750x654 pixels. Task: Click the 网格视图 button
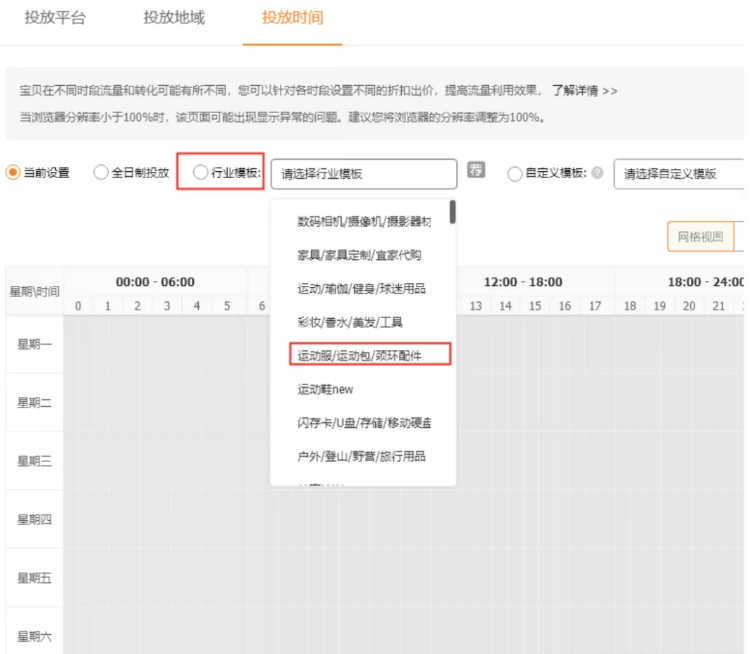click(x=701, y=236)
